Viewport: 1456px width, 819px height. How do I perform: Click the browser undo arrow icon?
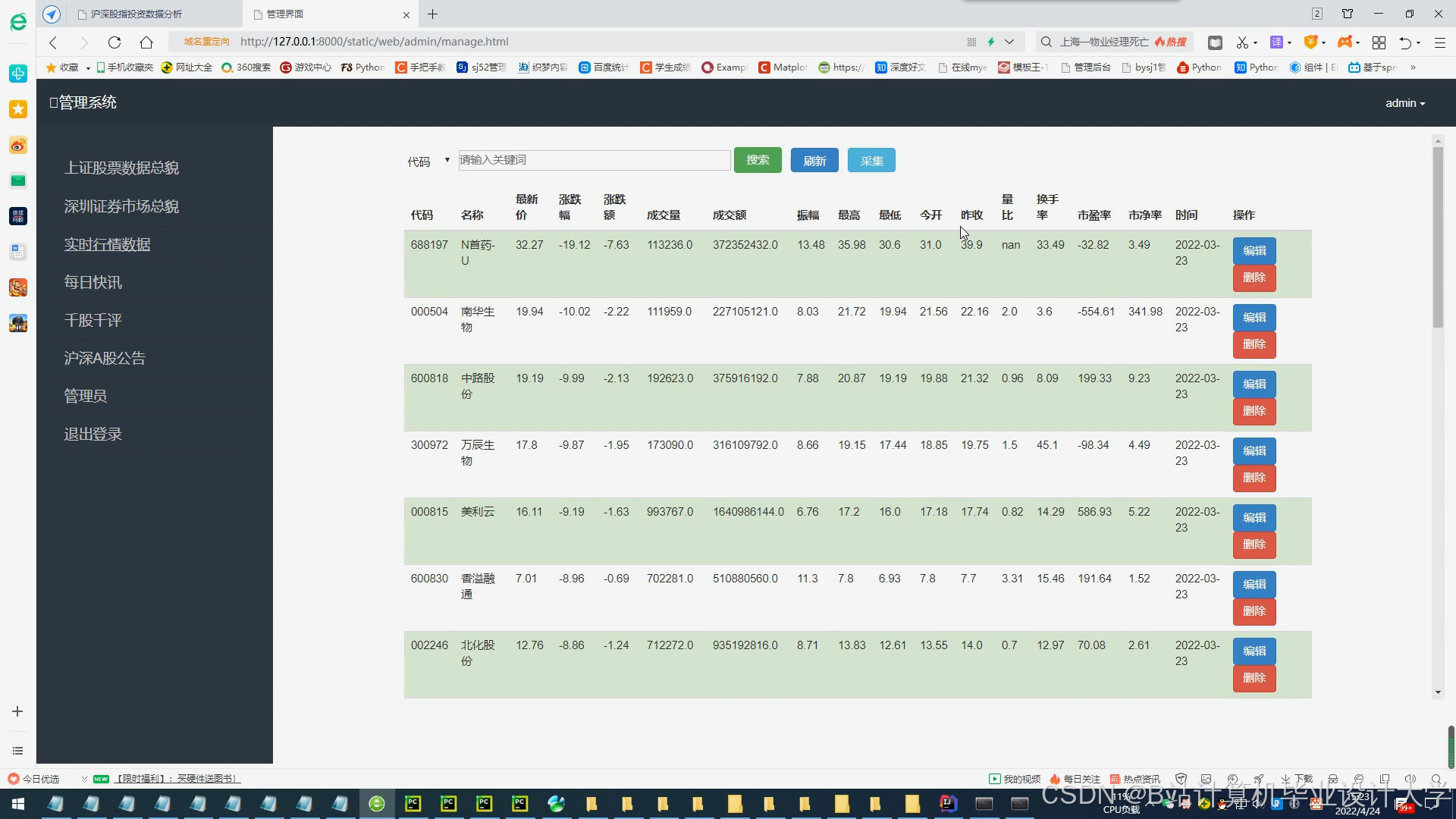(1405, 42)
